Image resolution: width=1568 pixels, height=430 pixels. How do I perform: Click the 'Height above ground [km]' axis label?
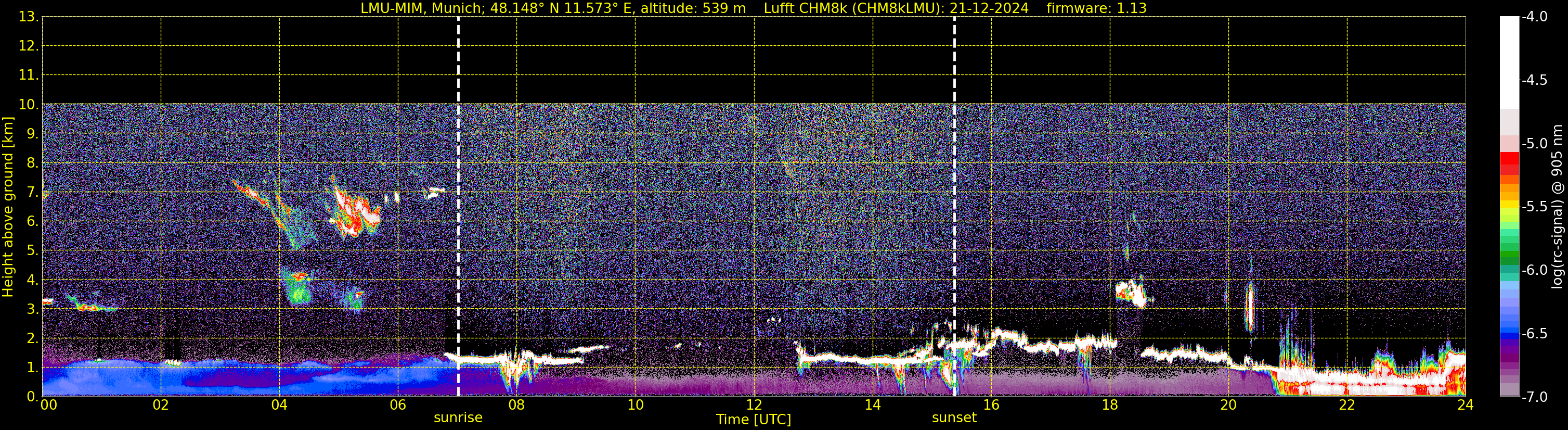tap(8, 207)
